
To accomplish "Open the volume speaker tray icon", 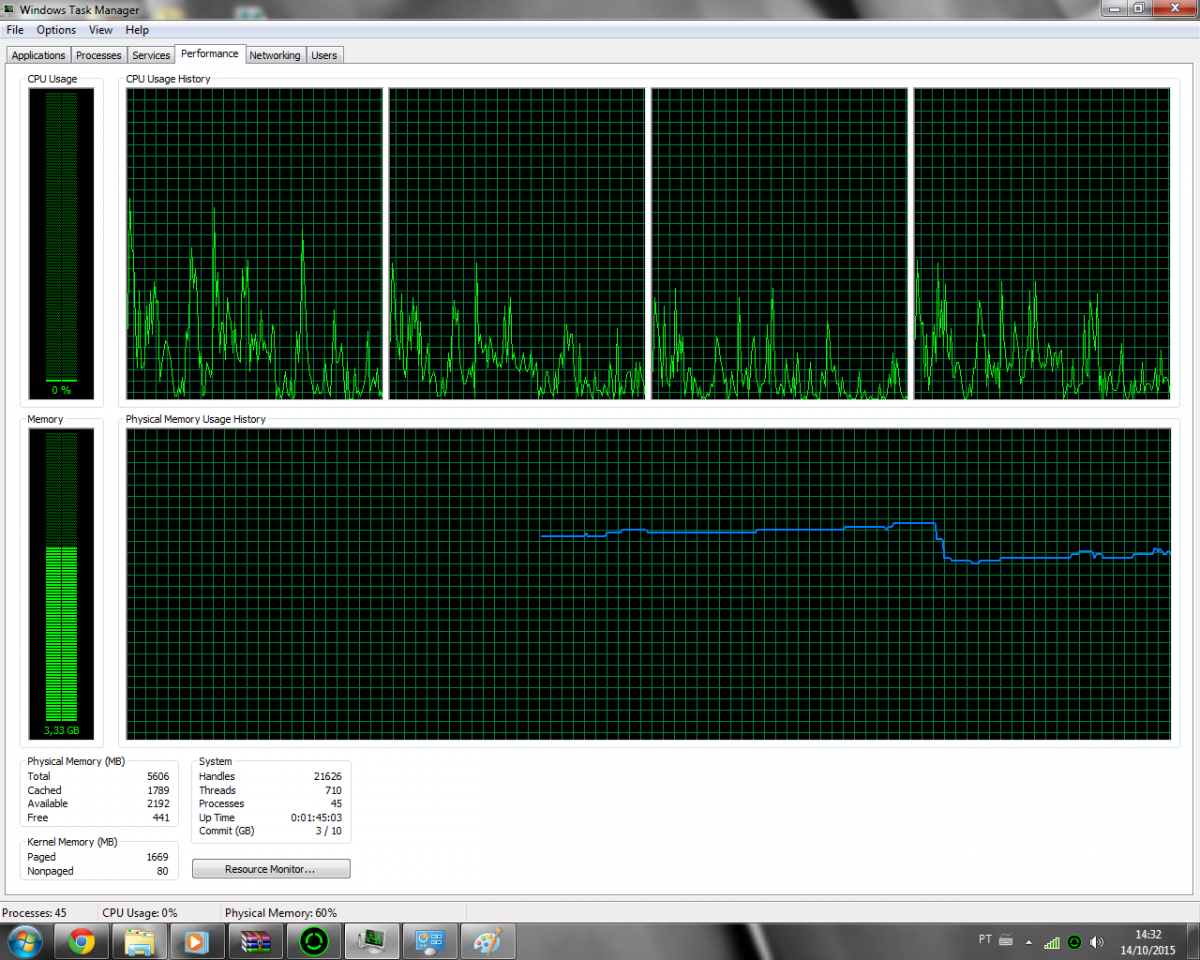I will 1097,942.
